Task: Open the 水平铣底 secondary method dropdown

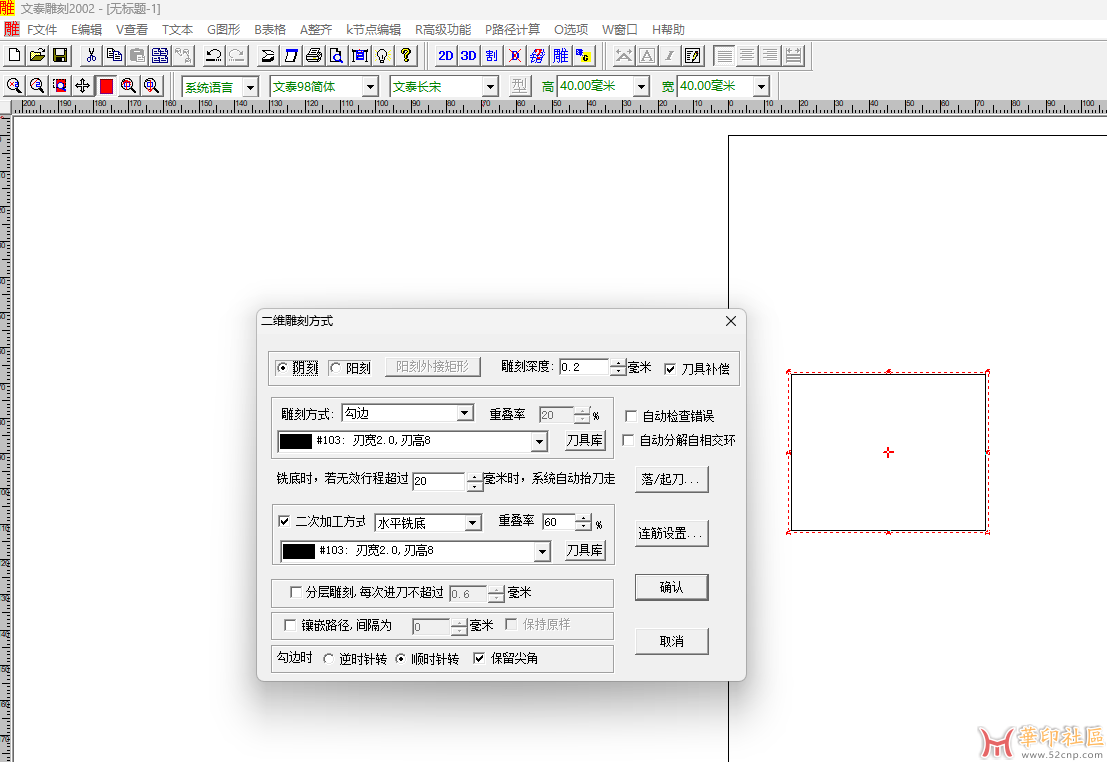Action: pos(473,523)
